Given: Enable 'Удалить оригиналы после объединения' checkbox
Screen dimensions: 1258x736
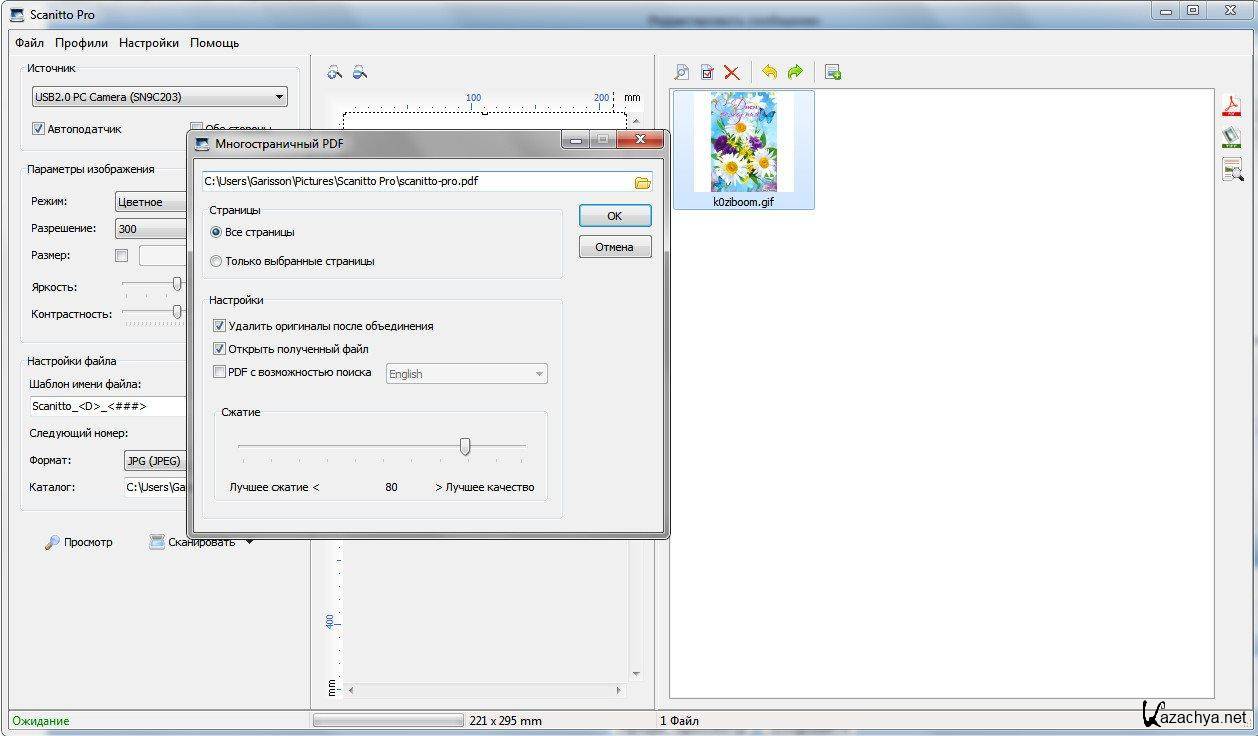Looking at the screenshot, I should click(220, 326).
